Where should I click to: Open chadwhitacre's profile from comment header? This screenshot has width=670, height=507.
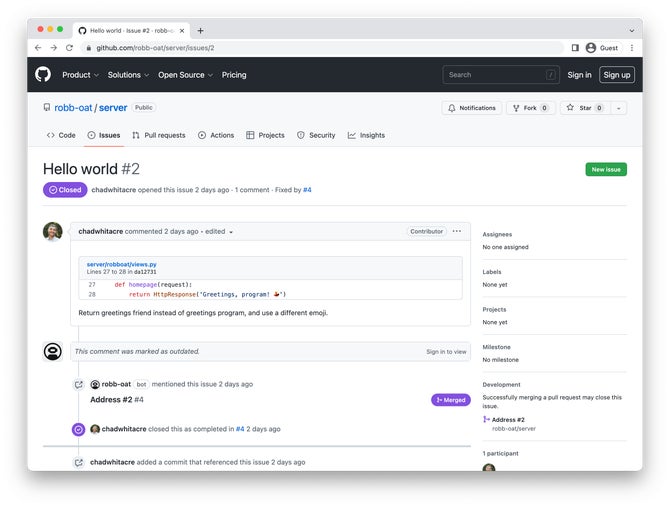tap(100, 231)
